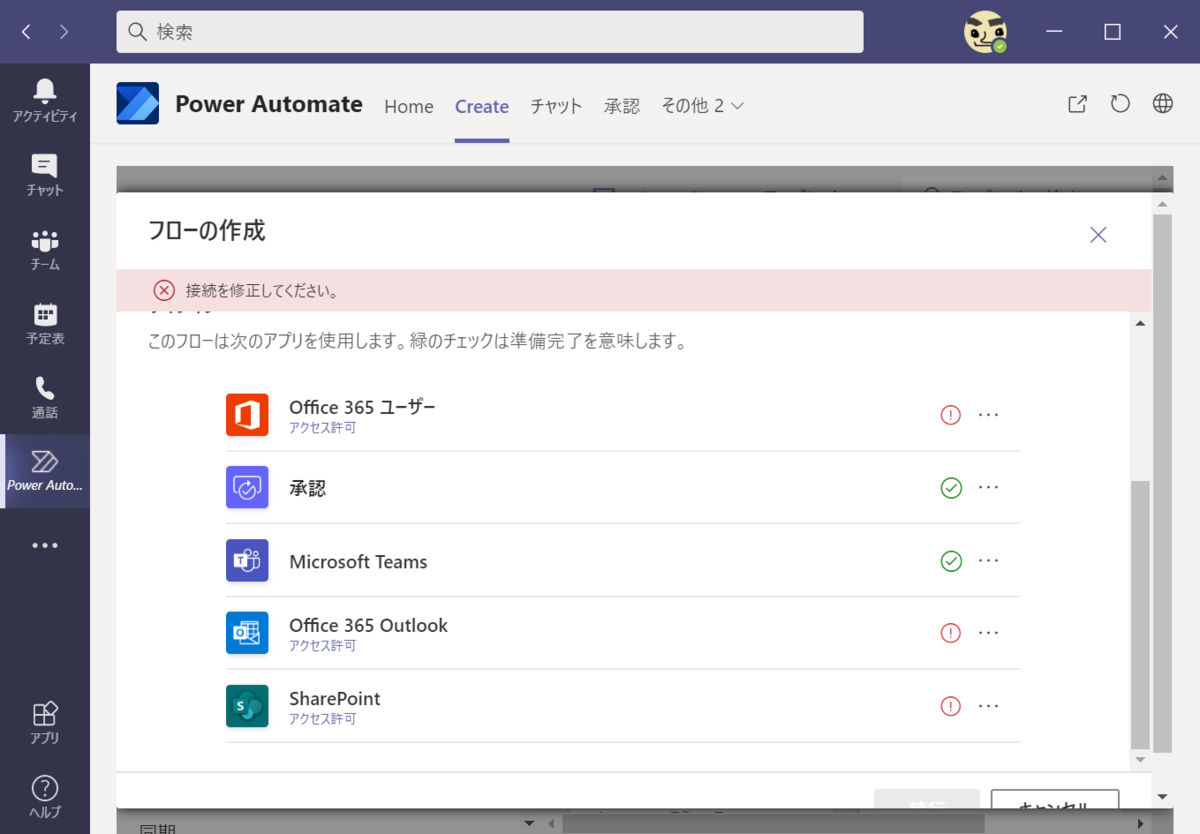The height and width of the screenshot is (834, 1200).
Task: Maximize the Teams window
Action: click(1112, 32)
